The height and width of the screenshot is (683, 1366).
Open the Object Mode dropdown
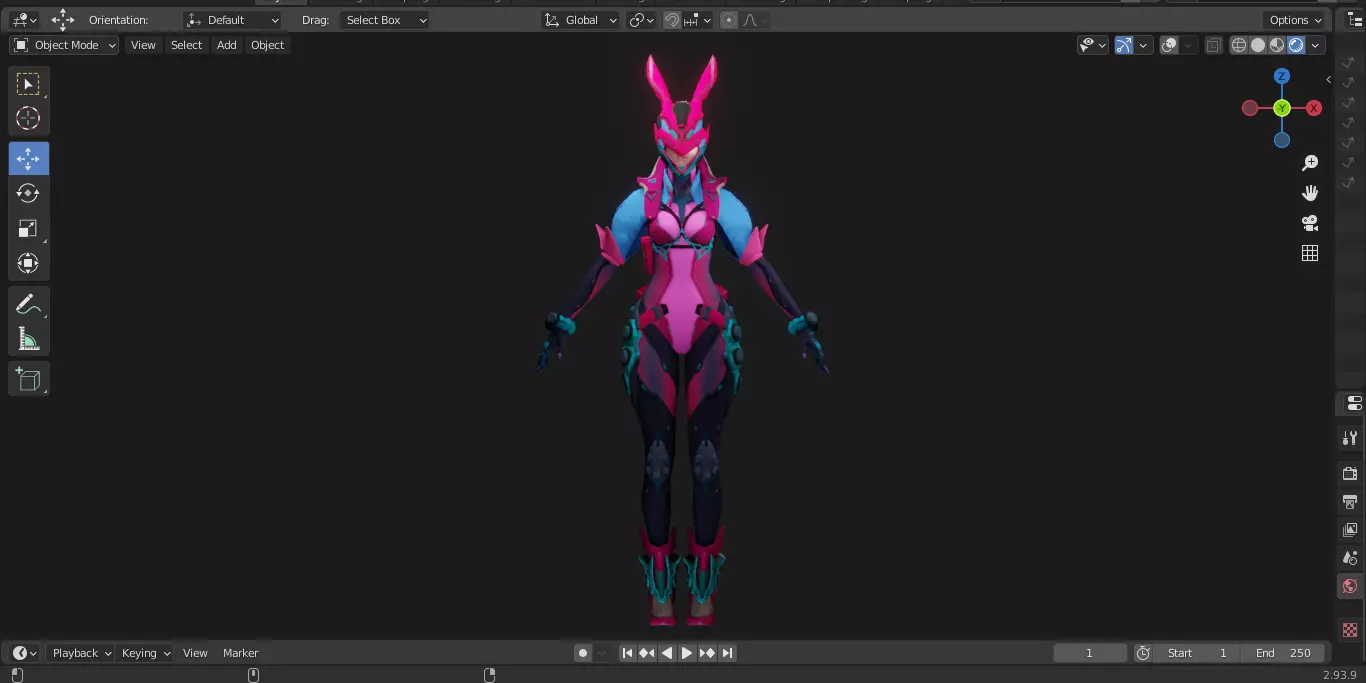64,45
